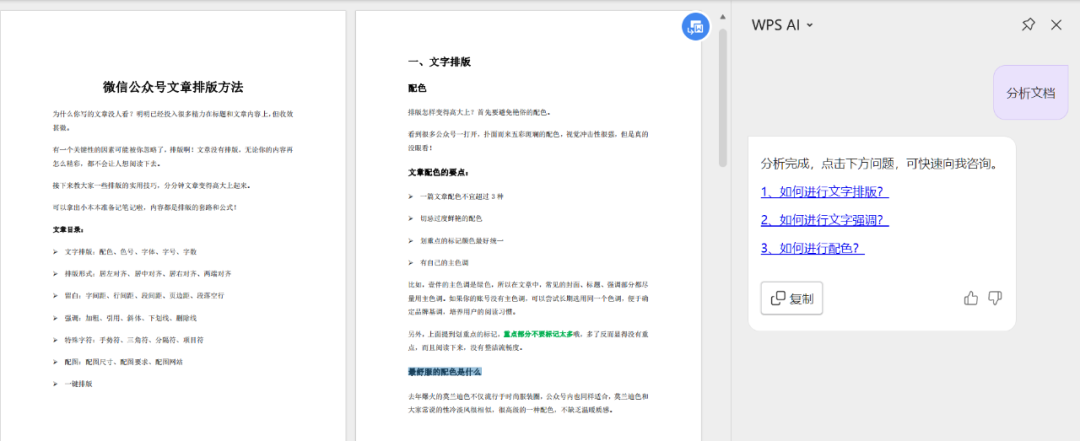The width and height of the screenshot is (1080, 441).
Task: Open the link 如何进行文字强调?
Action: 824,220
